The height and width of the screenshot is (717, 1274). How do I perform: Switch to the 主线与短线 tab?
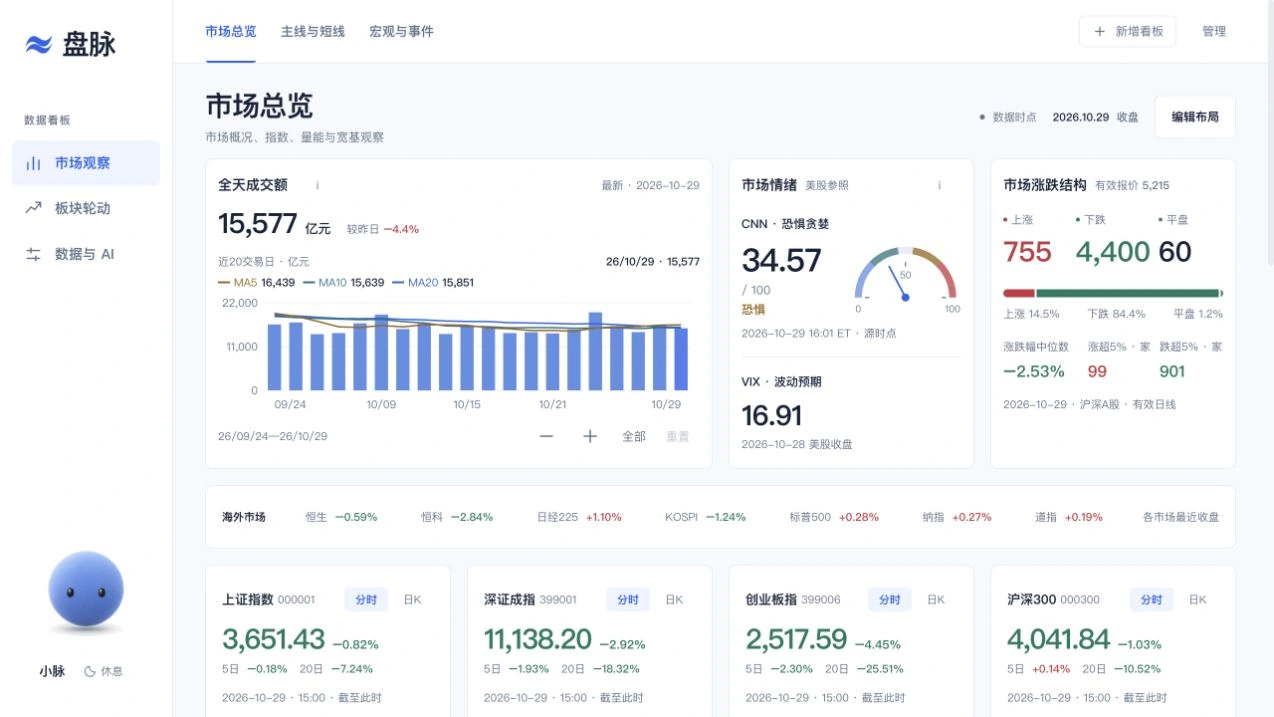point(313,31)
